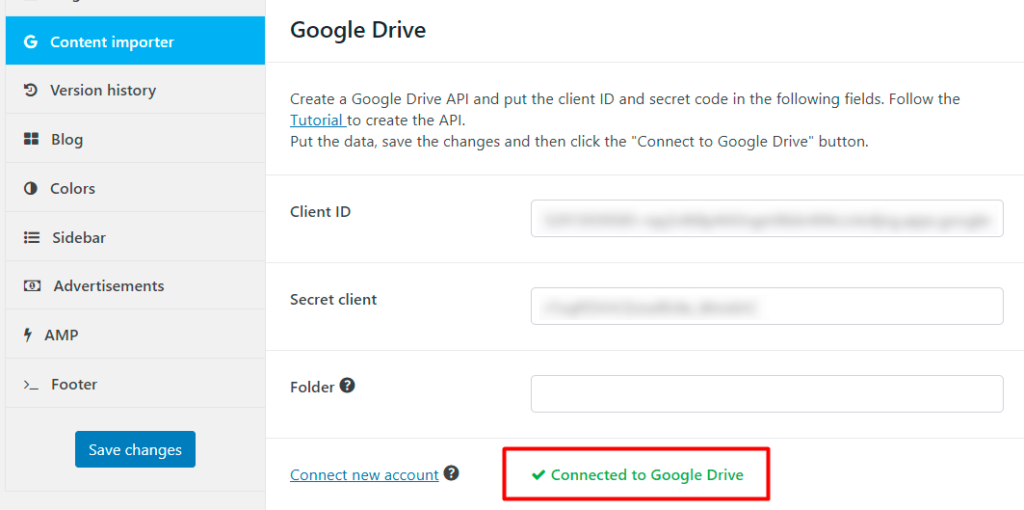This screenshot has width=1024, height=510.
Task: Click the Footer terminal prompt icon
Action: tap(31, 385)
